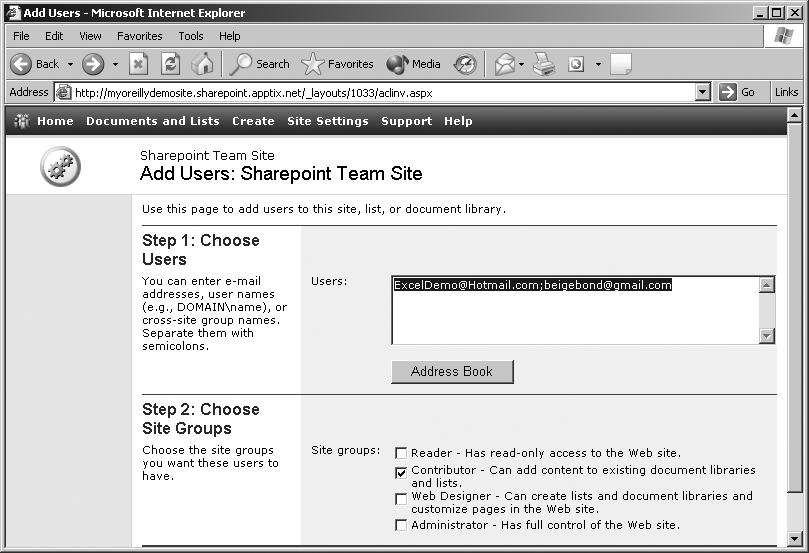Click the 'Step 2: Choose Site Groups' heading
The width and height of the screenshot is (809, 553).
click(x=201, y=418)
